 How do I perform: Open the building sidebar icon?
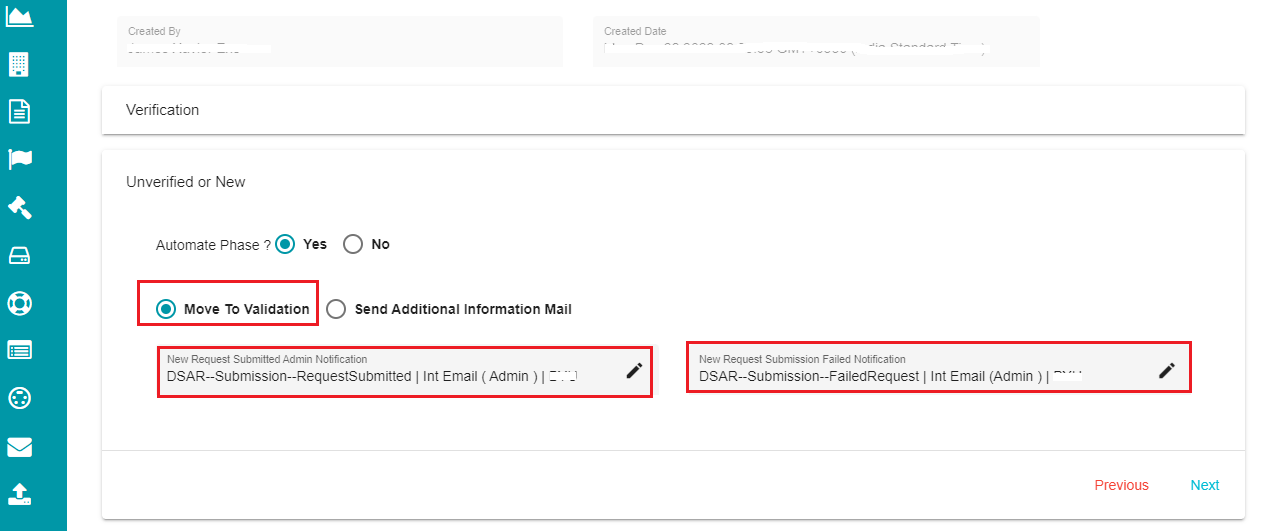click(20, 64)
